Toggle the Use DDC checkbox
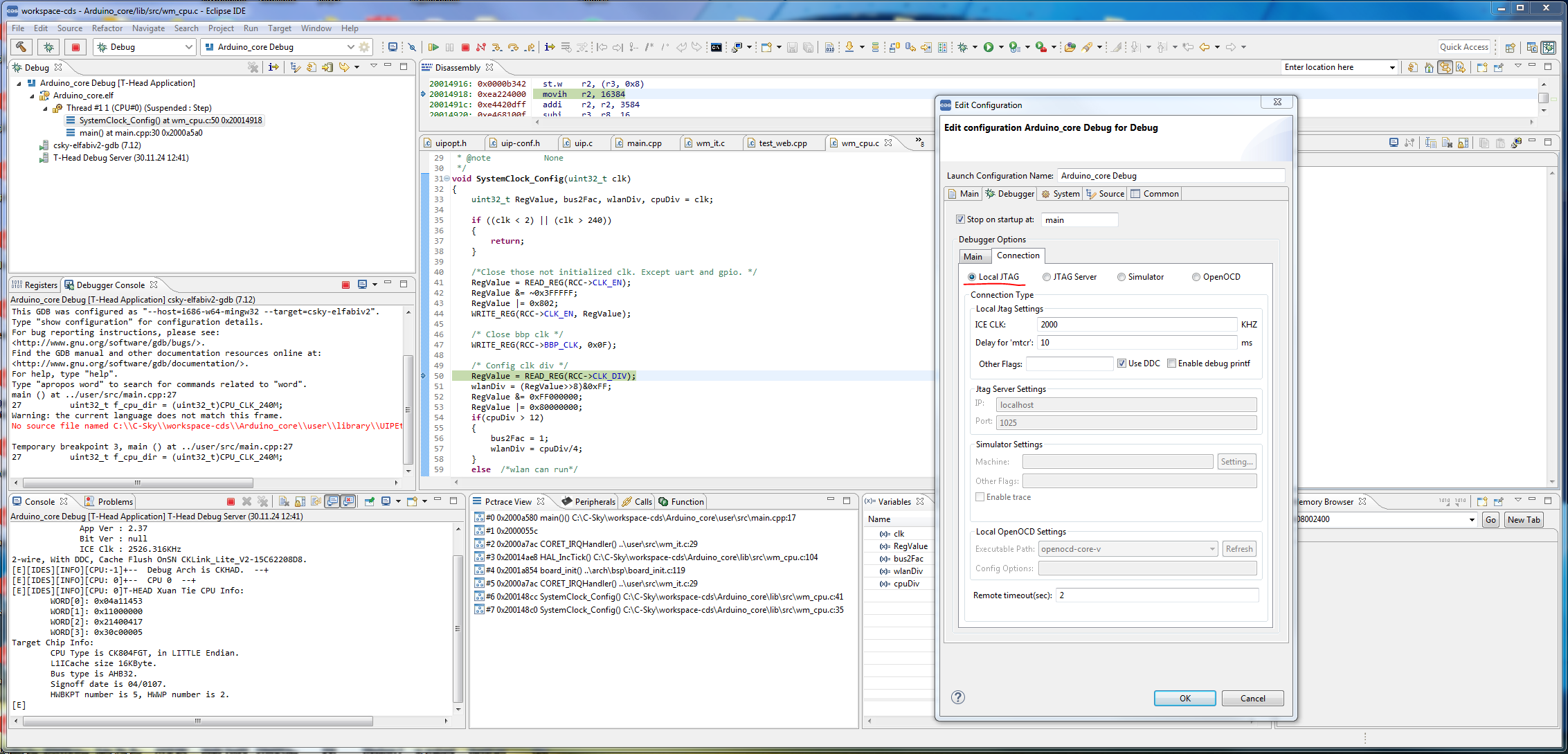Viewport: 1568px width, 754px height. (x=1121, y=363)
